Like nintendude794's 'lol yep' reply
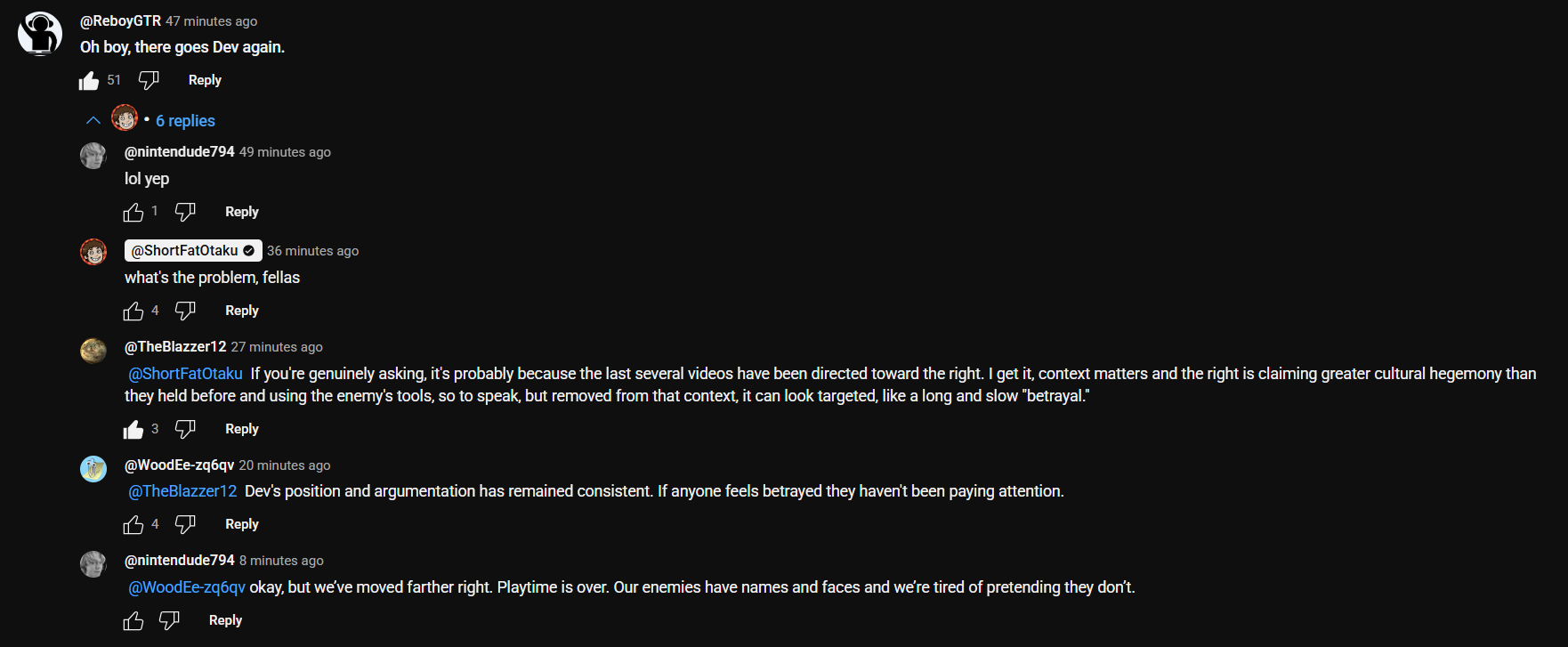Screen dimensions: 1568x647 click(x=133, y=212)
